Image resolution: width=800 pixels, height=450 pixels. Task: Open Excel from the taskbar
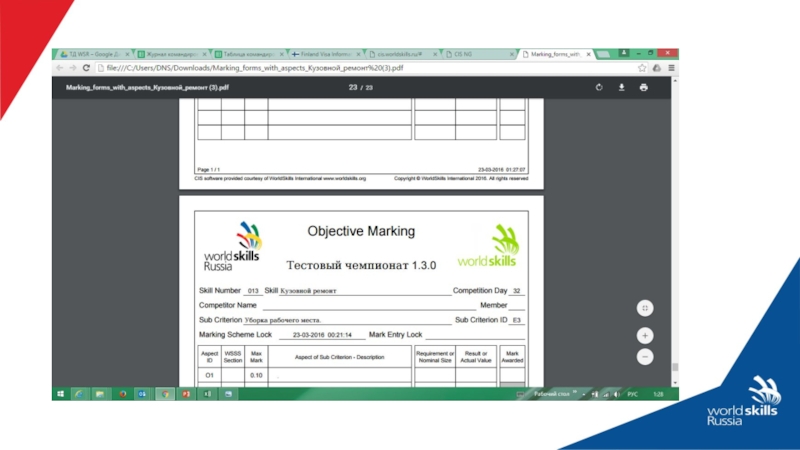pos(207,394)
